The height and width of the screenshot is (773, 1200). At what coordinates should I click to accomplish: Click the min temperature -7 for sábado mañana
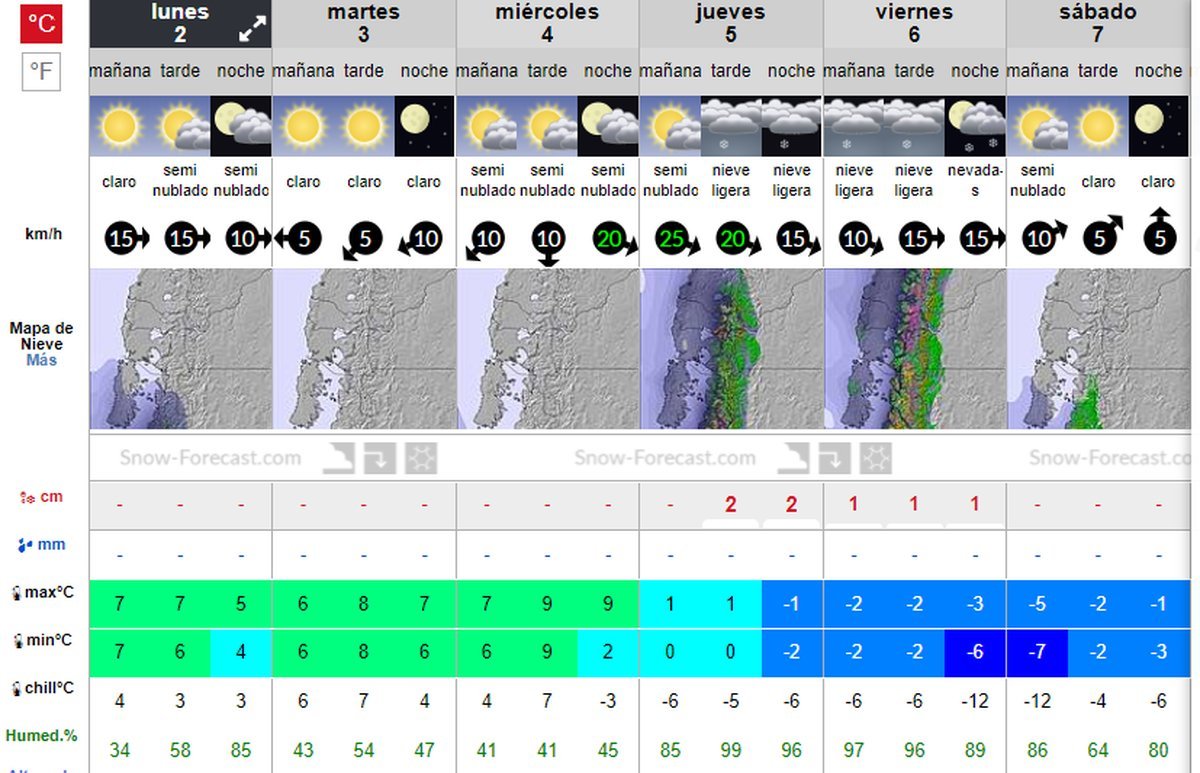[x=1037, y=652]
